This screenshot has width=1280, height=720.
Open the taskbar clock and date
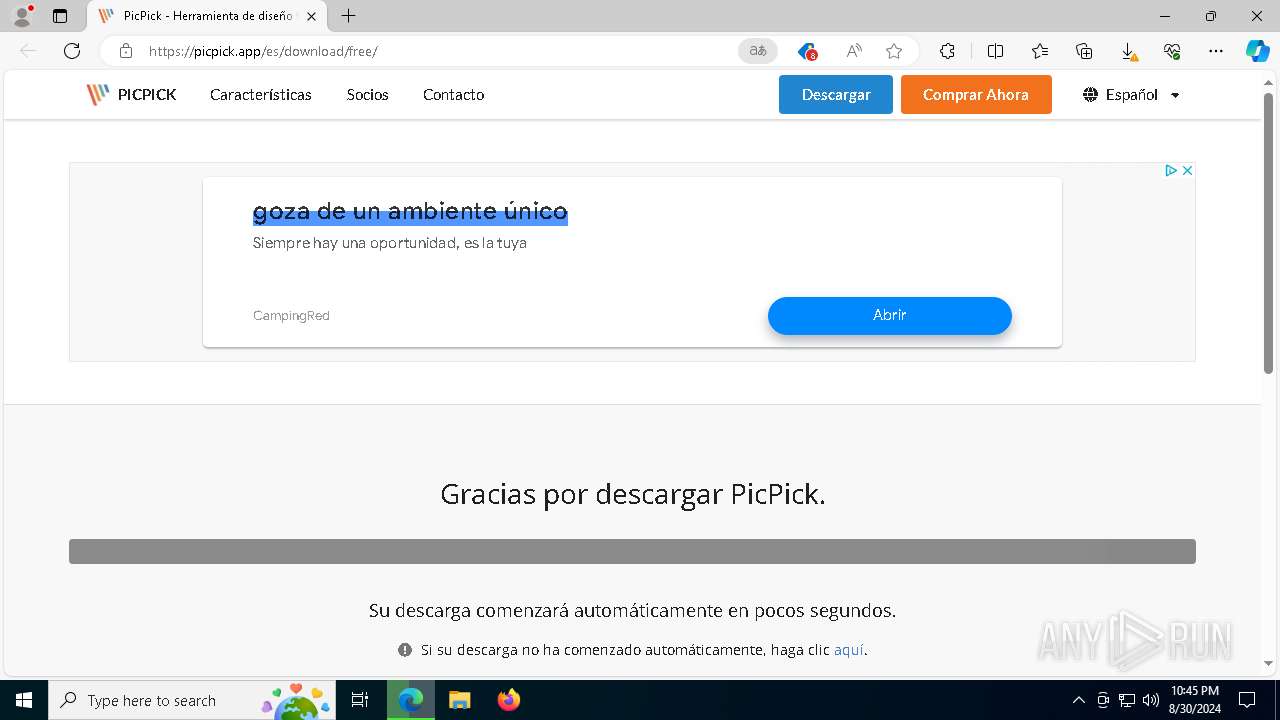(1195, 700)
